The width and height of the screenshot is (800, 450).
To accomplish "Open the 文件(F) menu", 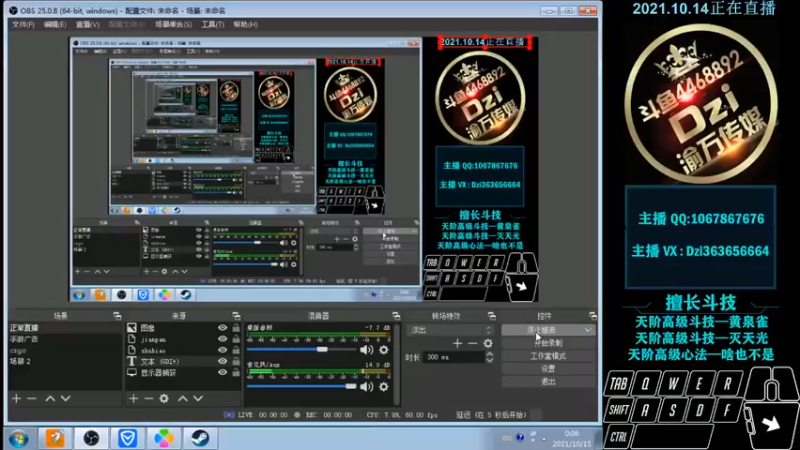I will point(23,24).
